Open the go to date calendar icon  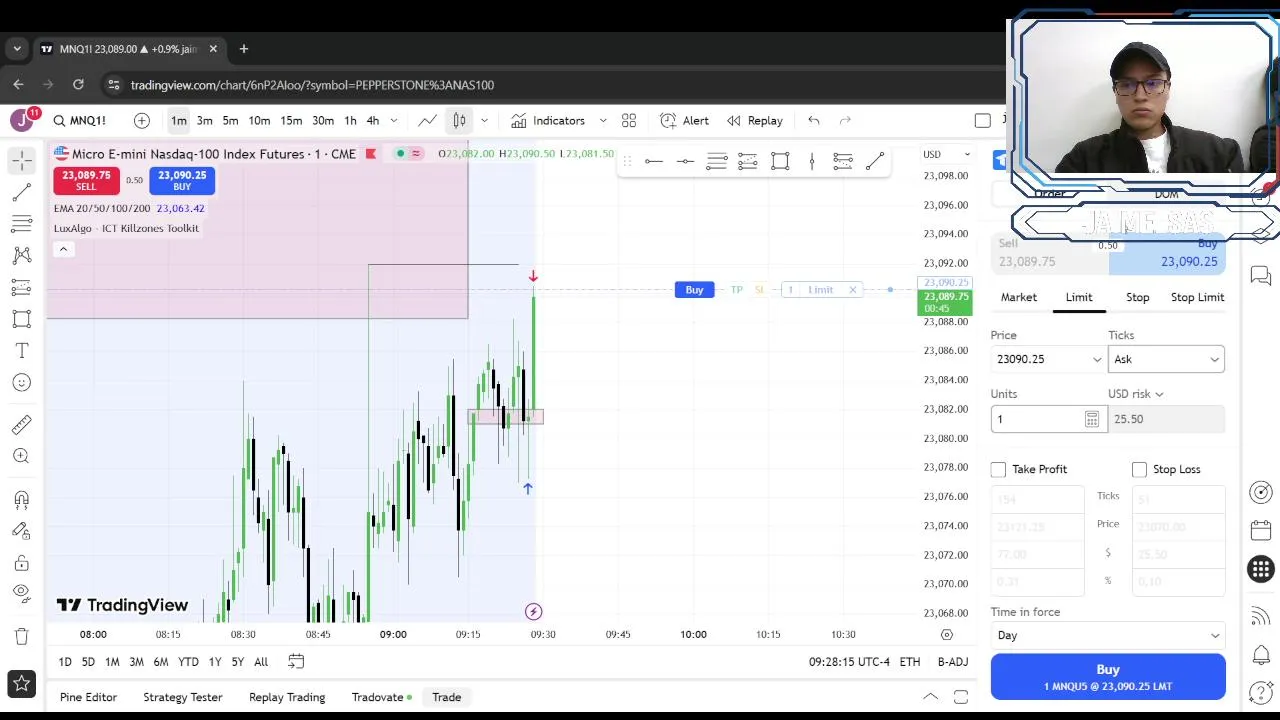[296, 661]
